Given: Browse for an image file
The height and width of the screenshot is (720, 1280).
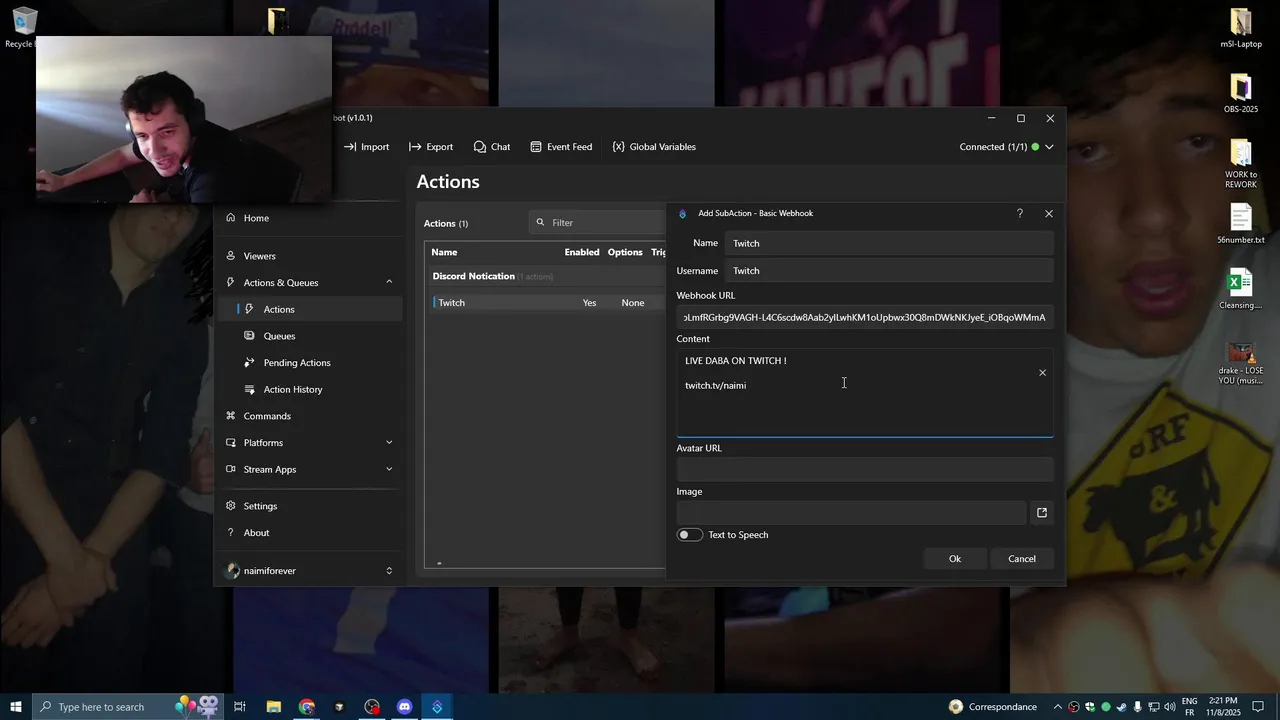Looking at the screenshot, I should [1042, 513].
